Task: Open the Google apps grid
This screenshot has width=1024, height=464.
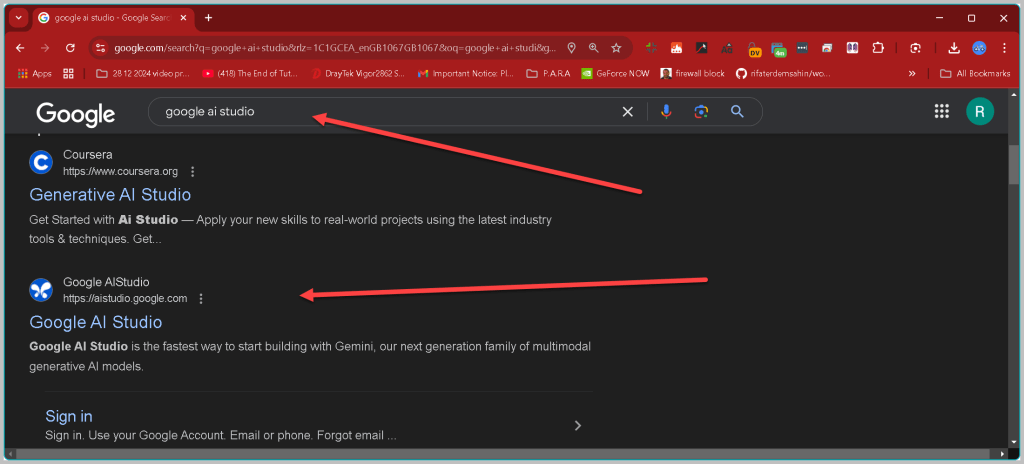Action: pos(942,112)
